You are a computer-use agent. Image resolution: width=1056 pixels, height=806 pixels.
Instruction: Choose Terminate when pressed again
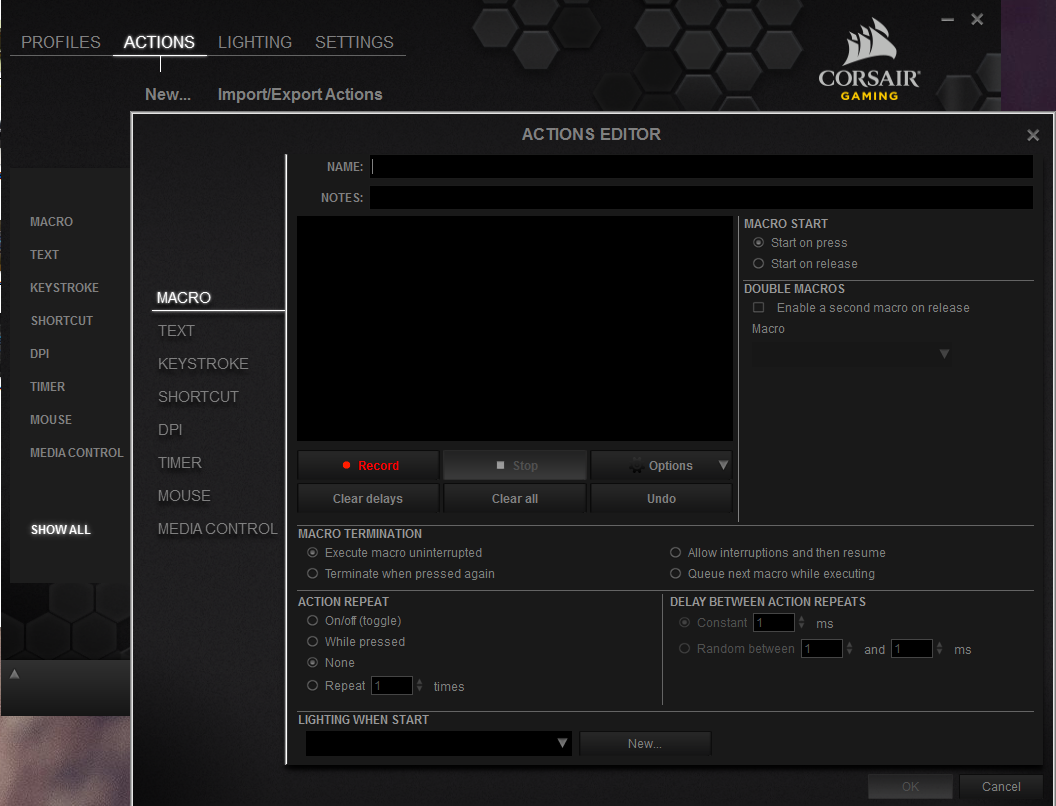click(312, 574)
